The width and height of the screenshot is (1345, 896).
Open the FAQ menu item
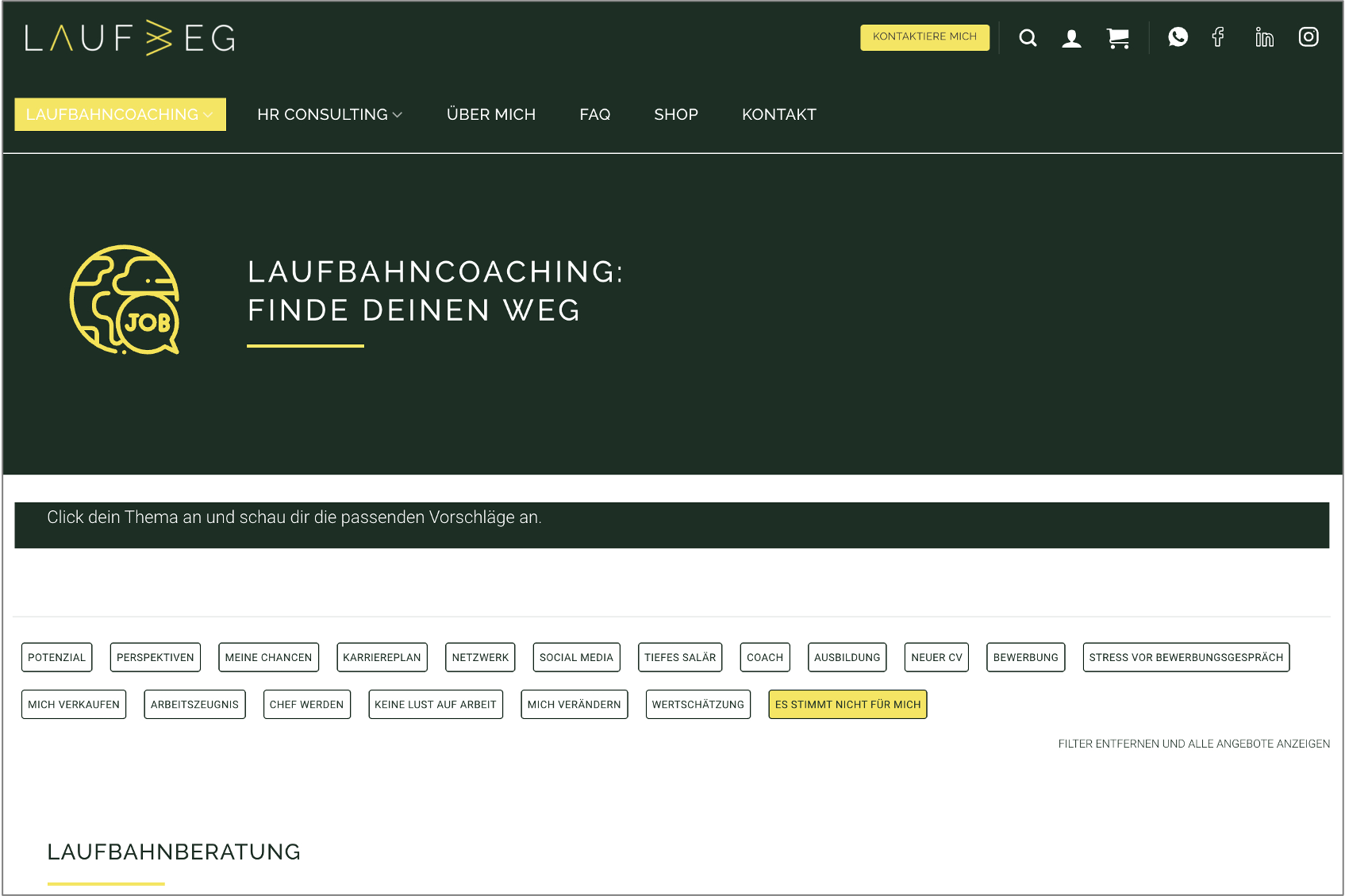click(x=594, y=115)
